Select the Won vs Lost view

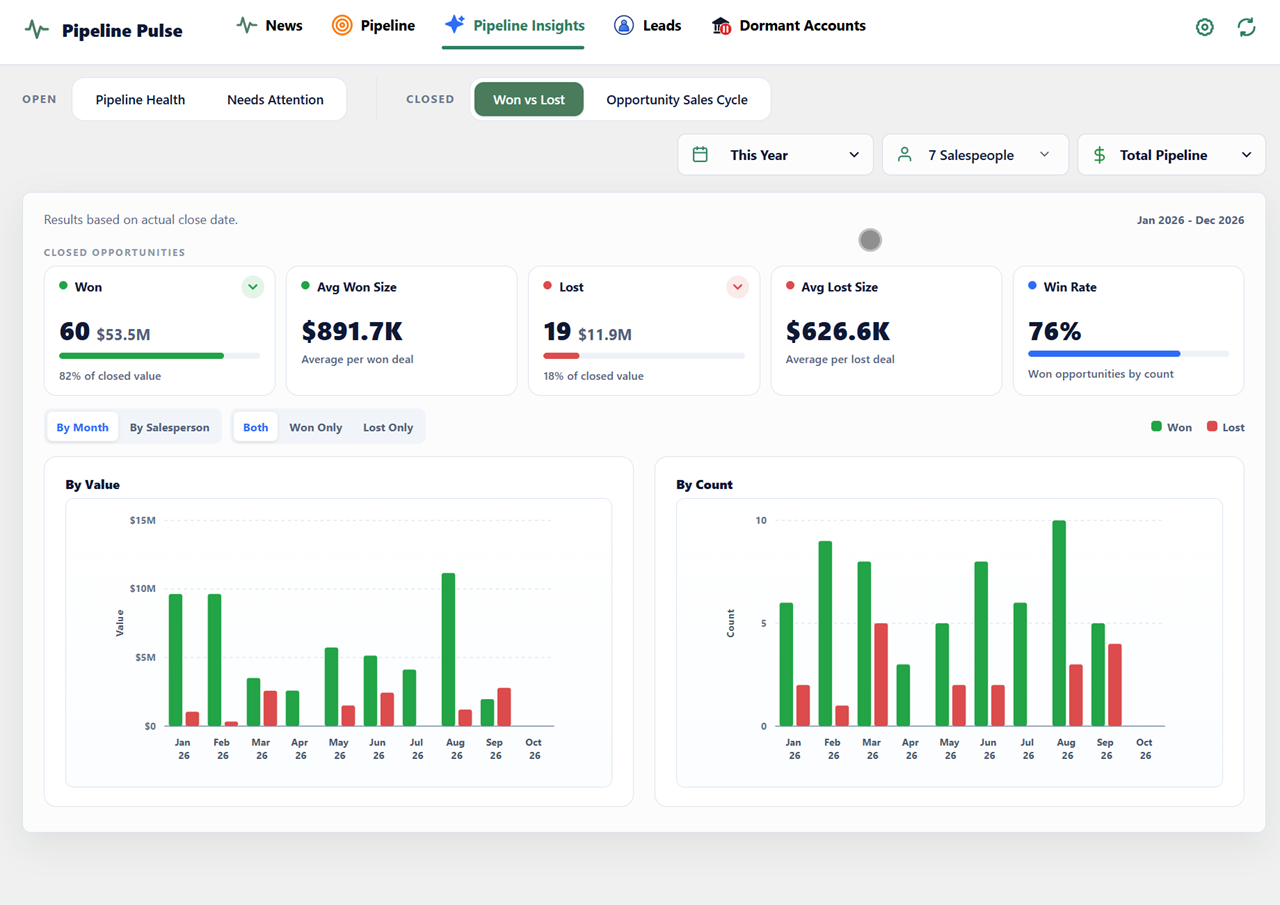pyautogui.click(x=529, y=100)
